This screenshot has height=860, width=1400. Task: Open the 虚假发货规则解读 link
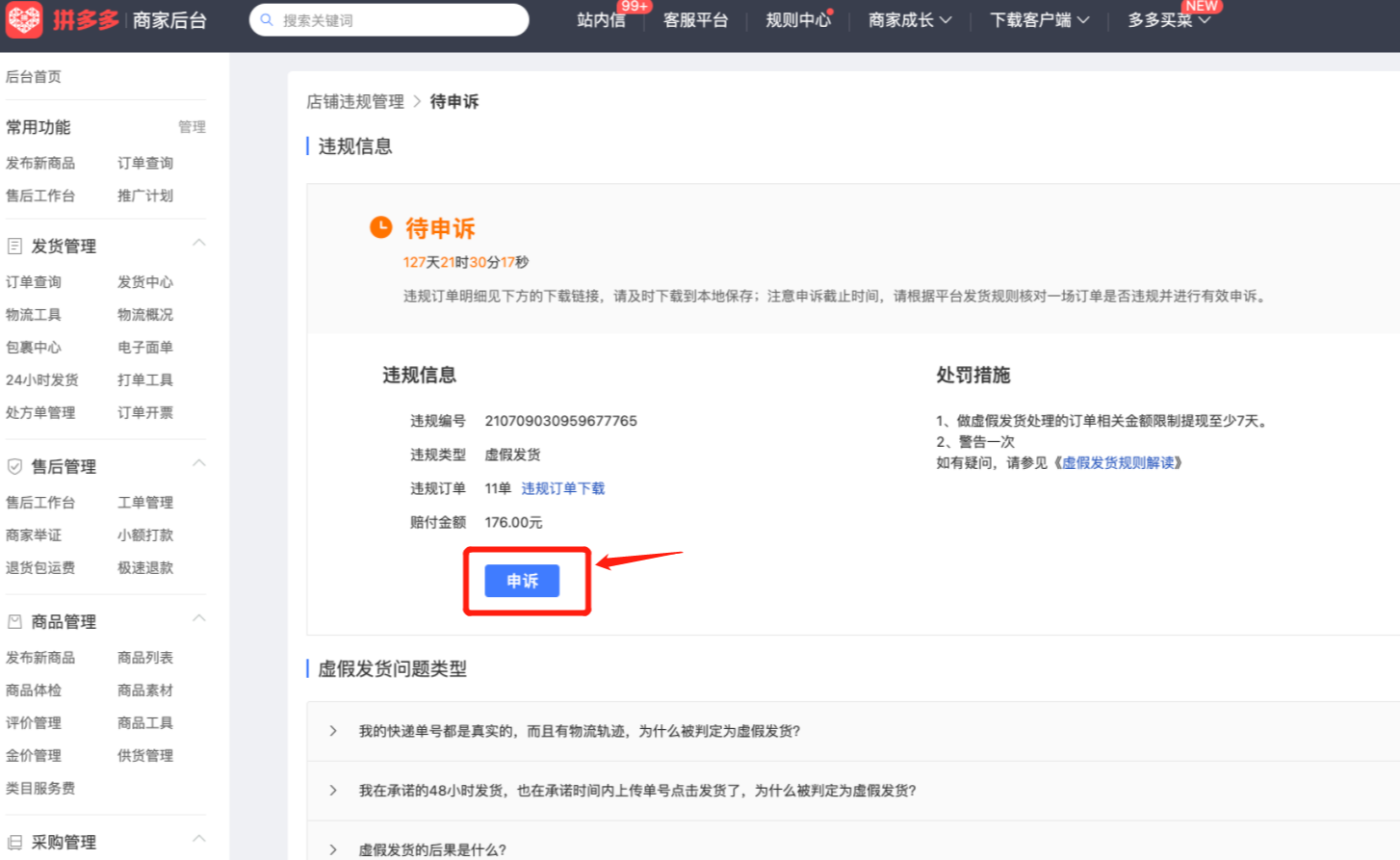1120,462
